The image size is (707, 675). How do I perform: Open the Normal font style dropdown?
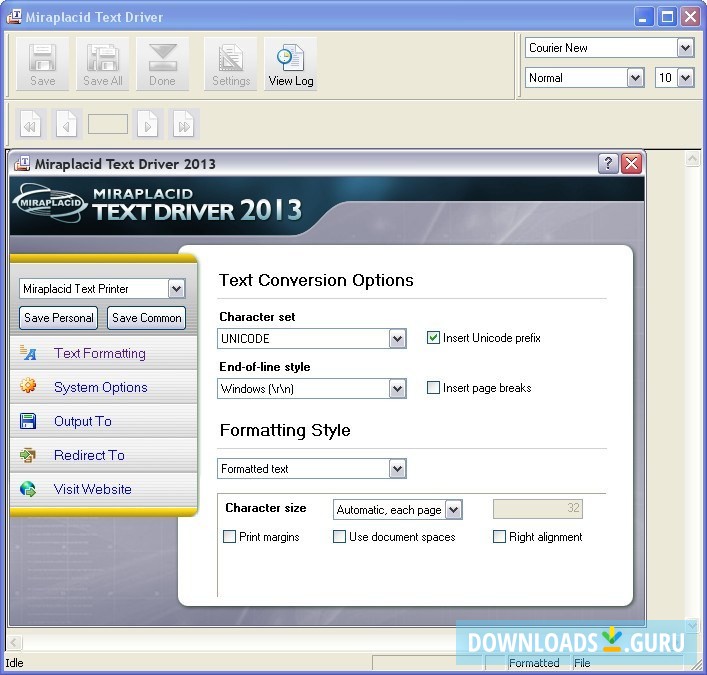635,78
